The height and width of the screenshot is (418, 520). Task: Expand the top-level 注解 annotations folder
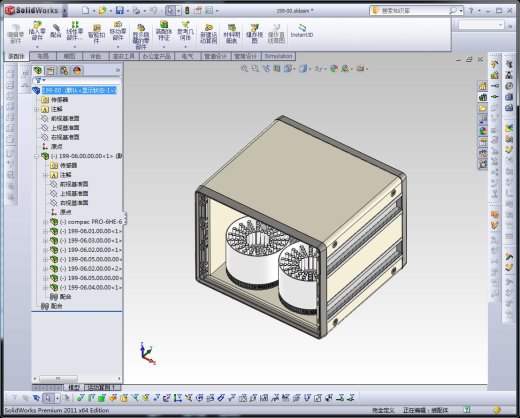pyautogui.click(x=37, y=109)
